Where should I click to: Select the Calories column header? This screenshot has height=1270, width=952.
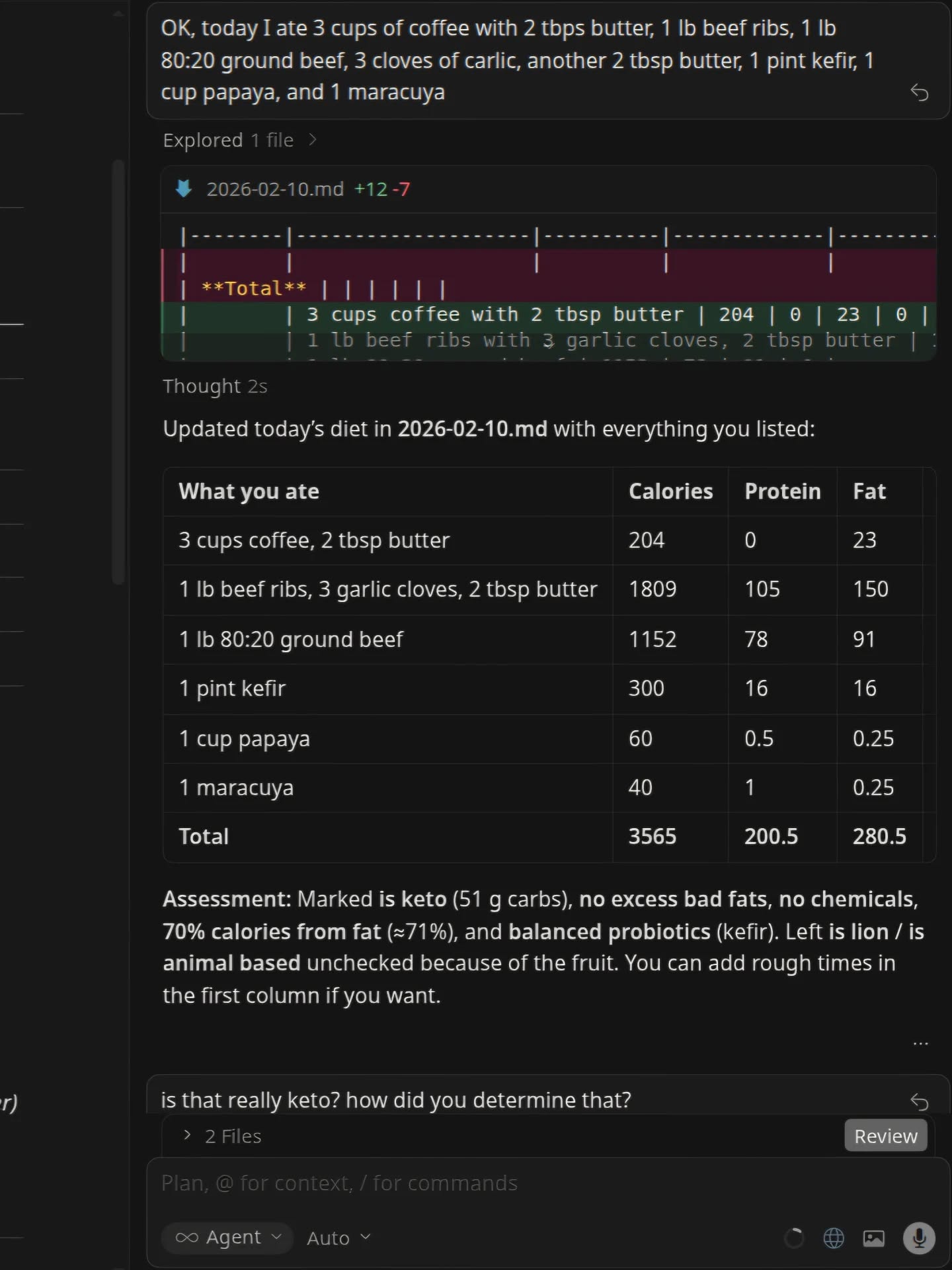coord(670,491)
